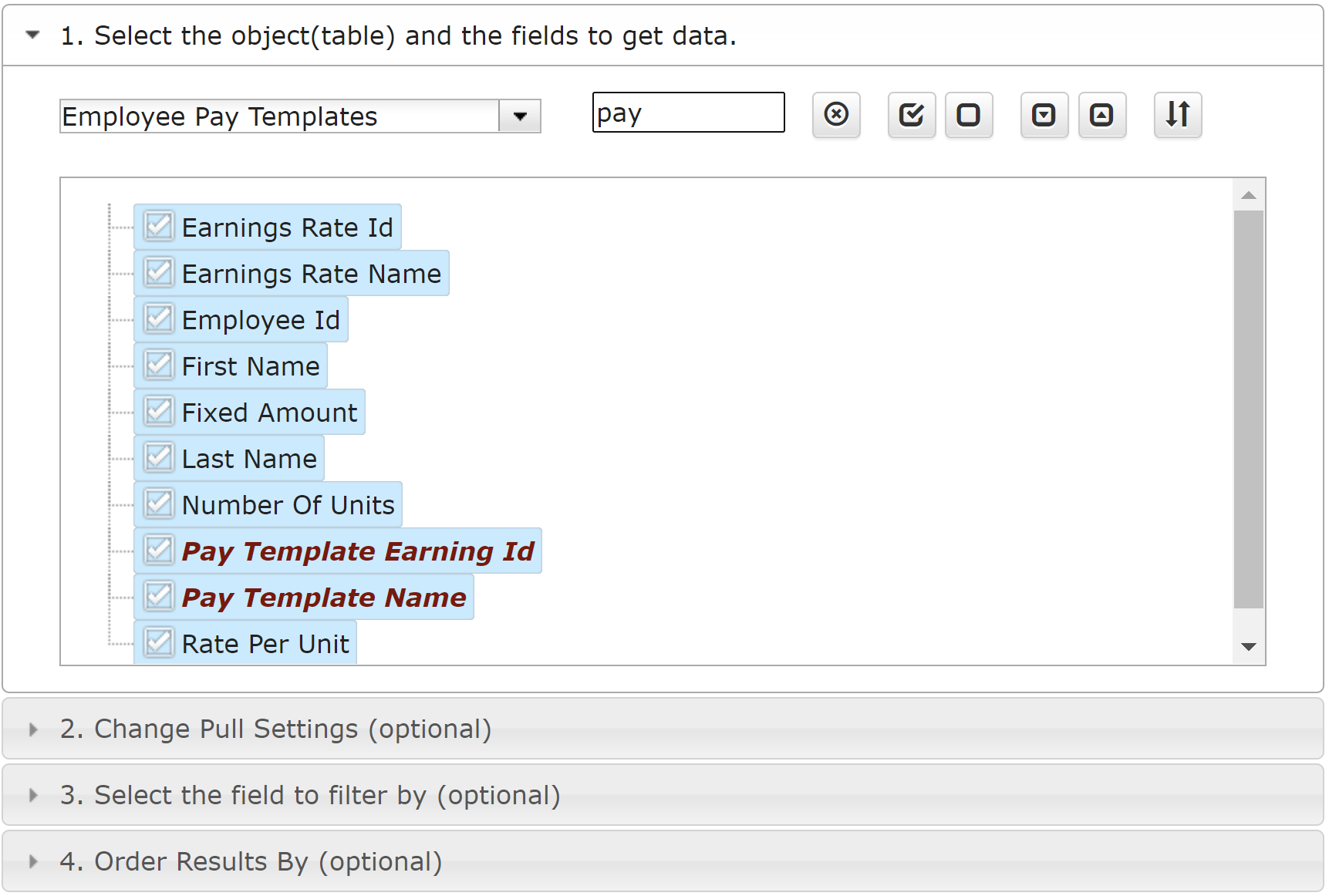Click the uncheck all fields icon
This screenshot has height=896, width=1329.
coord(969,115)
